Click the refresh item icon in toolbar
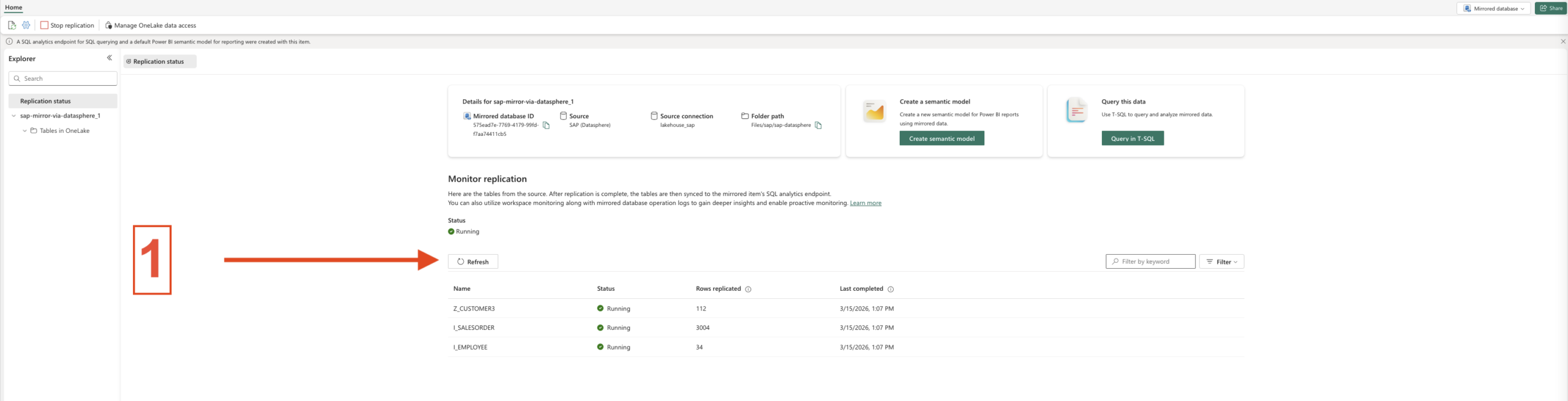 point(12,25)
